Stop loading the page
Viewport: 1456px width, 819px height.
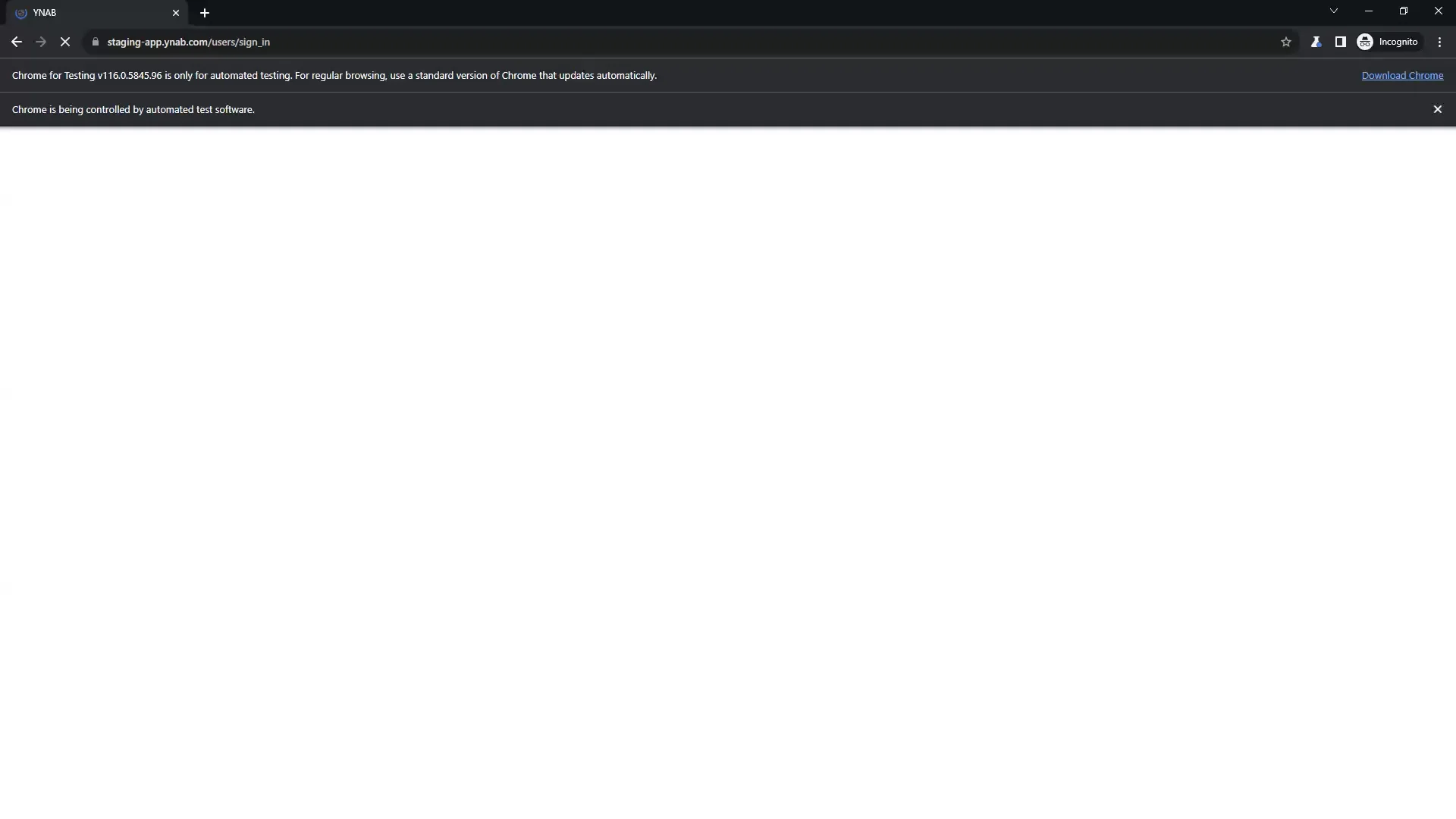coord(65,42)
